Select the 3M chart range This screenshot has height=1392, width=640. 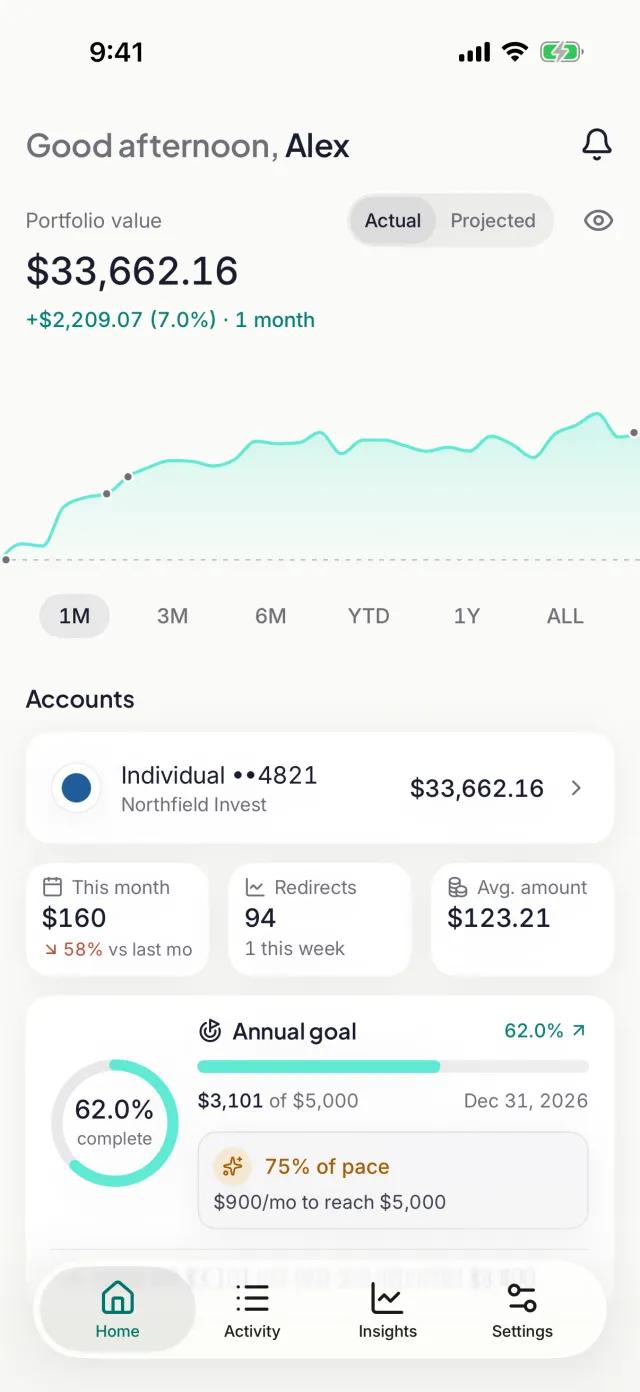(173, 616)
